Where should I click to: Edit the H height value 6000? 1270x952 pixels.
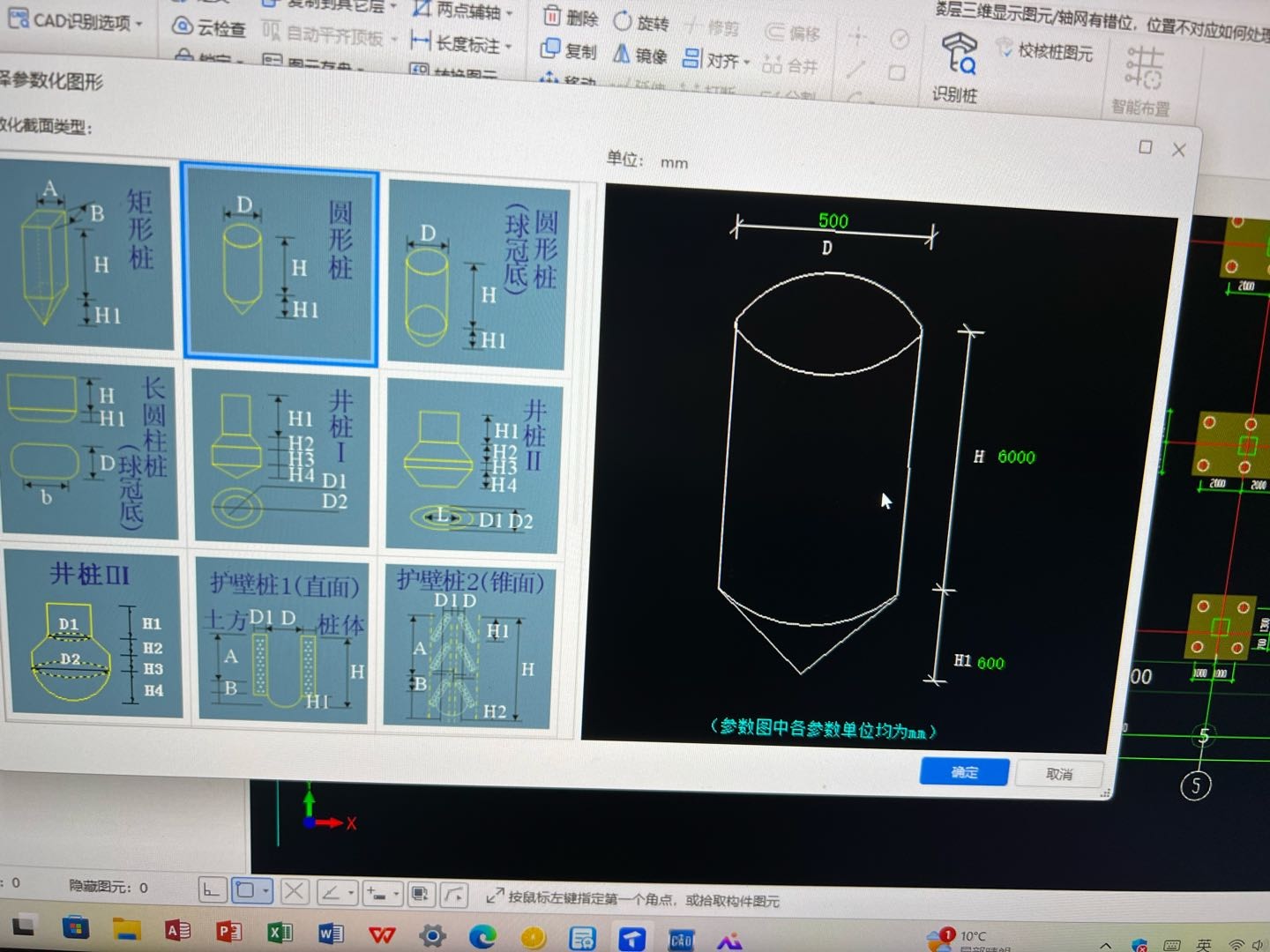click(x=1016, y=457)
